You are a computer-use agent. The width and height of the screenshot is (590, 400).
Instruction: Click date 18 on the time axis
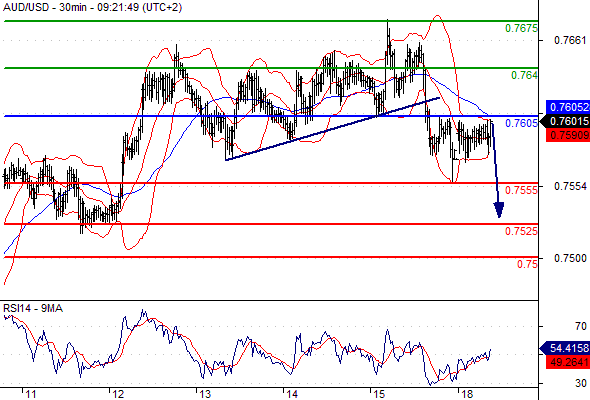(467, 394)
